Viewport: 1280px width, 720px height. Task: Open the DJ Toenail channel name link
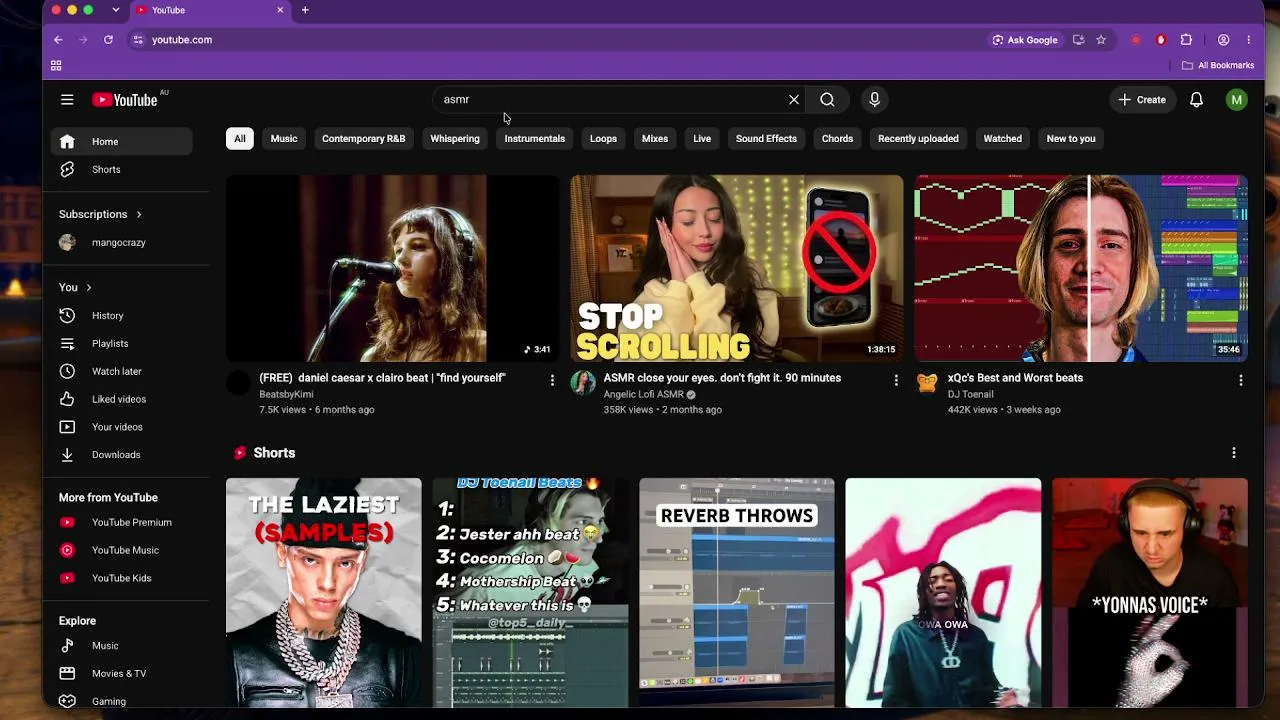coord(970,395)
